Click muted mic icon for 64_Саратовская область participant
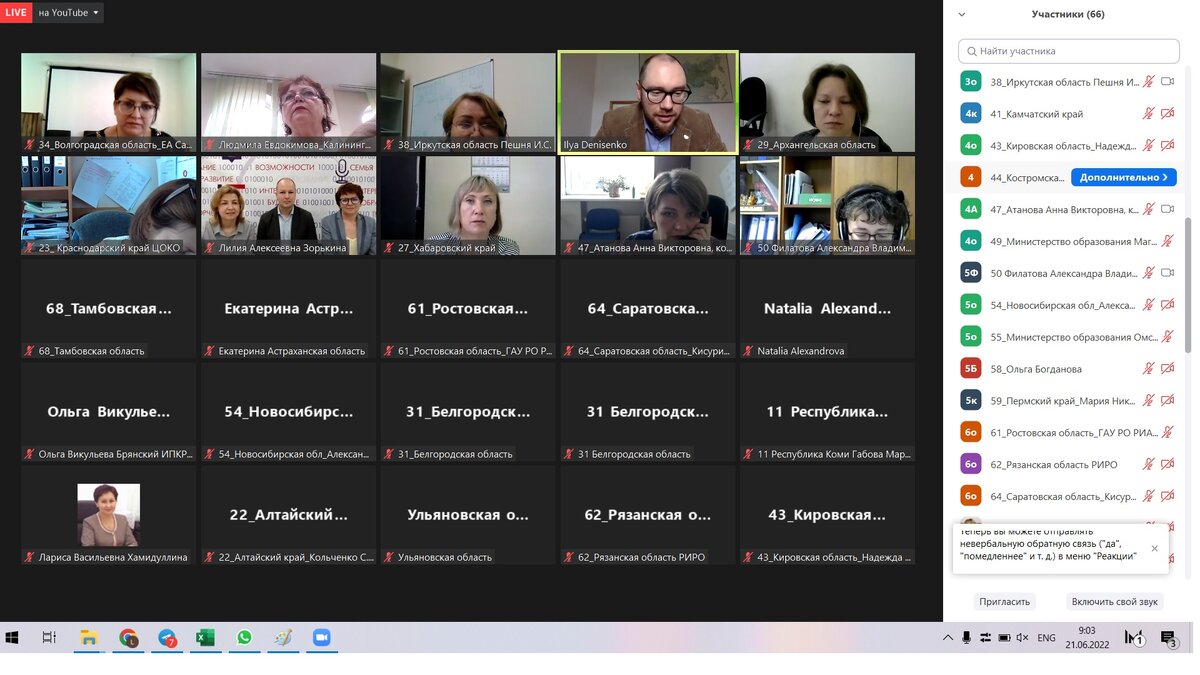 click(x=1149, y=496)
